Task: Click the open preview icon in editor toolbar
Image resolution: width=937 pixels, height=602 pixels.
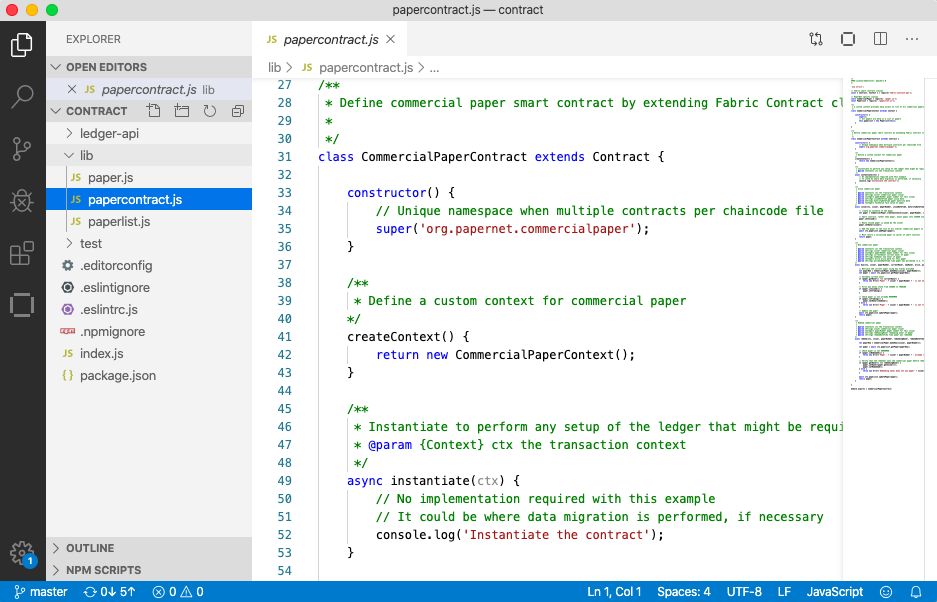Action: point(848,39)
